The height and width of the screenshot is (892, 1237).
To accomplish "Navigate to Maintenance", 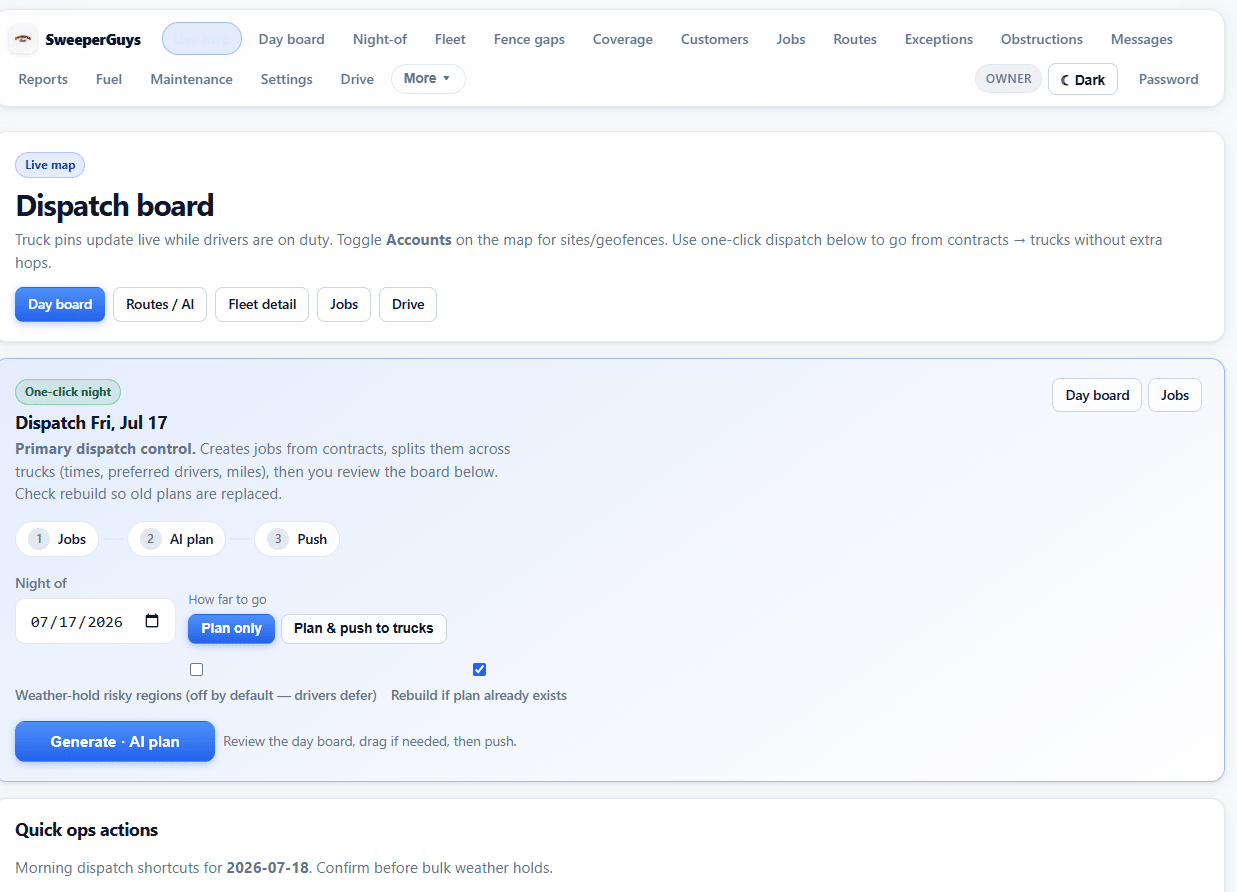I will pyautogui.click(x=192, y=79).
